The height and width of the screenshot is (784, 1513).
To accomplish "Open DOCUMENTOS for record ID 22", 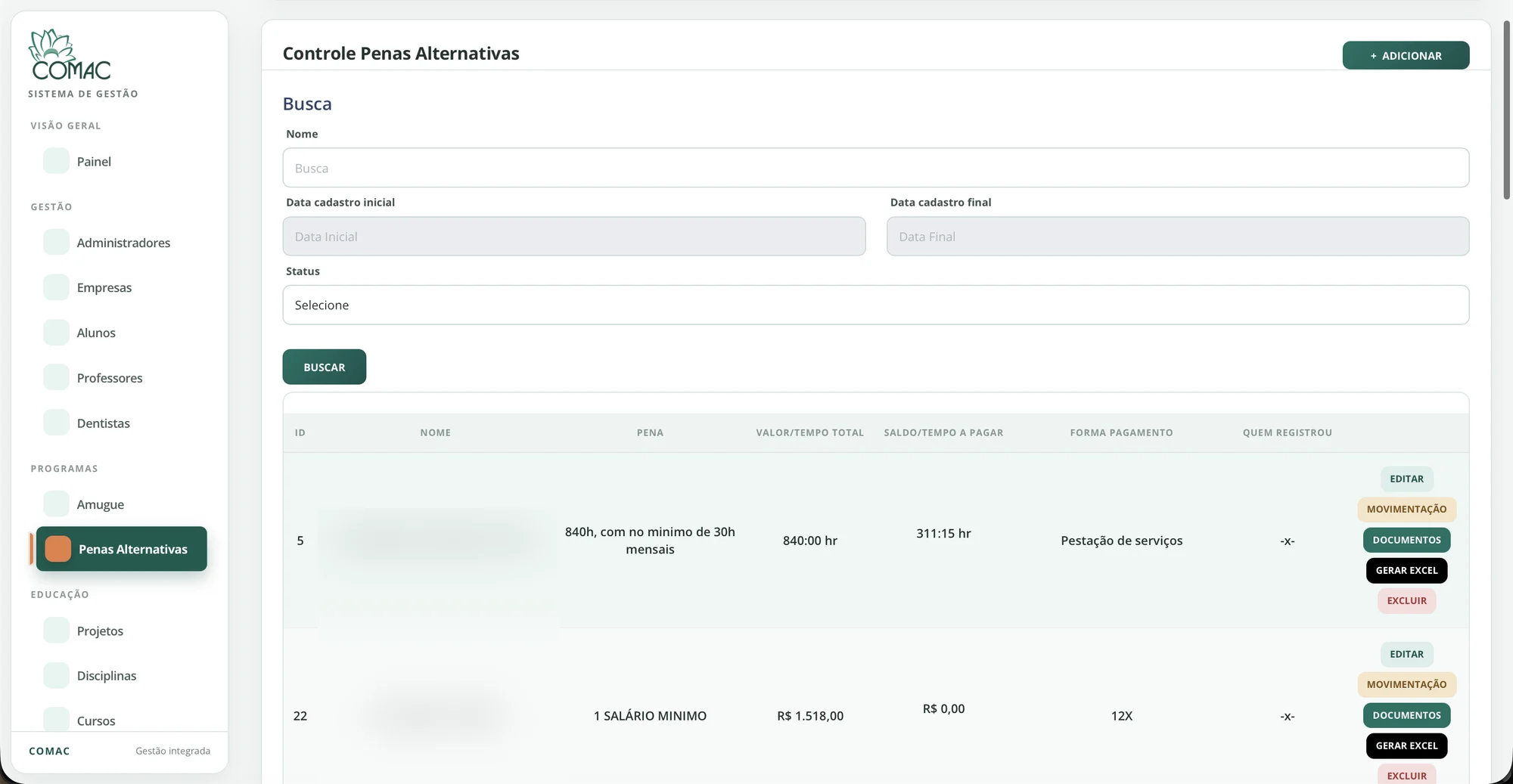I will pos(1406,715).
